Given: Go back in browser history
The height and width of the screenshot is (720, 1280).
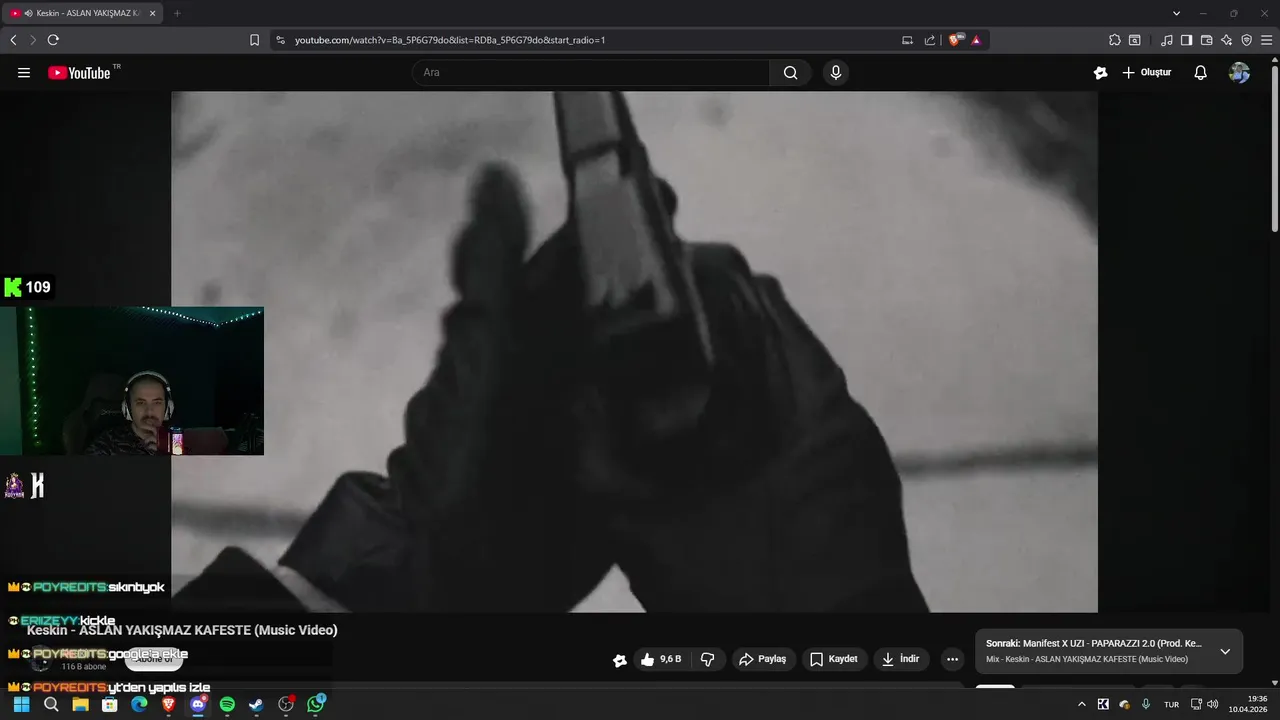Looking at the screenshot, I should click(13, 40).
